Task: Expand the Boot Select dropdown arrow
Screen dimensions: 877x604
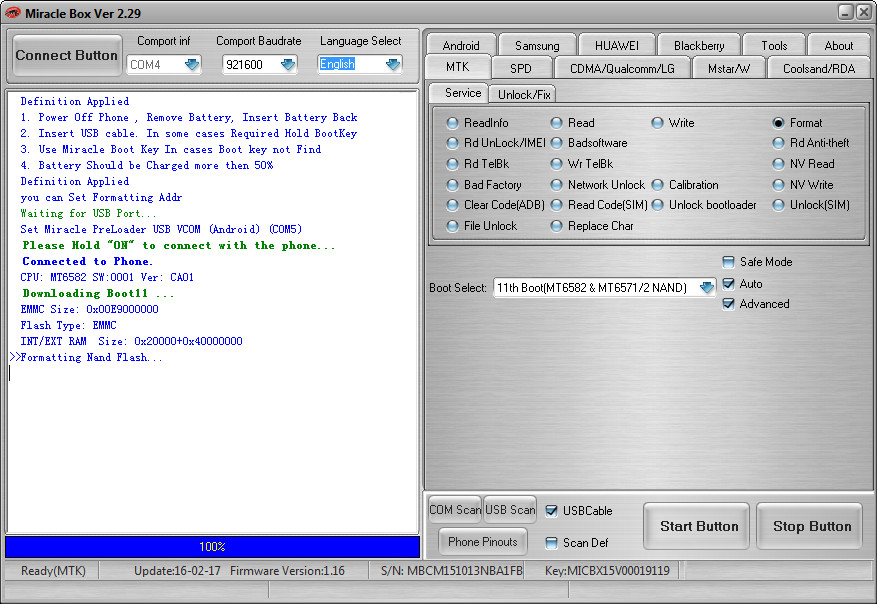Action: pyautogui.click(x=706, y=288)
